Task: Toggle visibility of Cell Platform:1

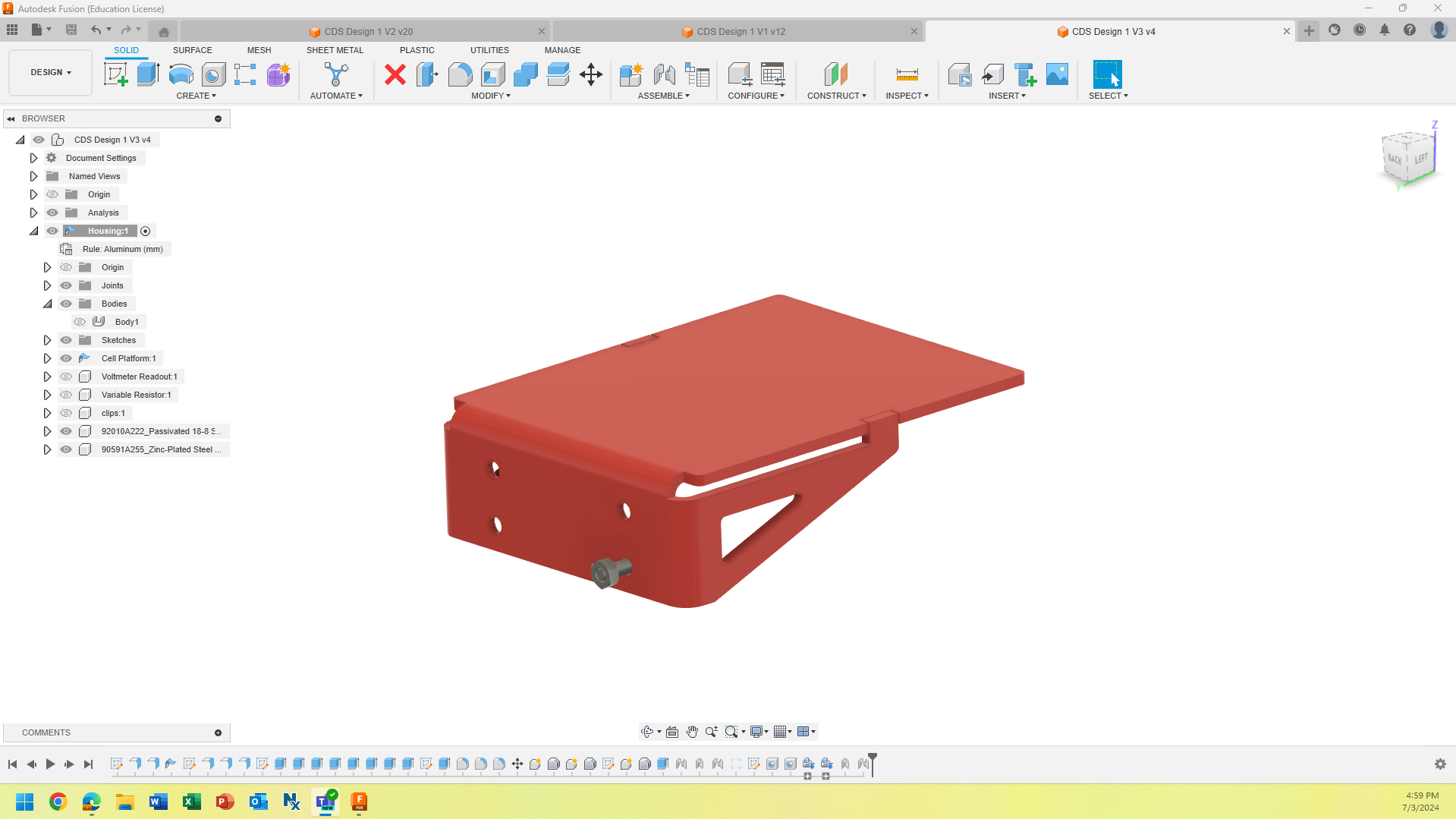Action: [66, 358]
